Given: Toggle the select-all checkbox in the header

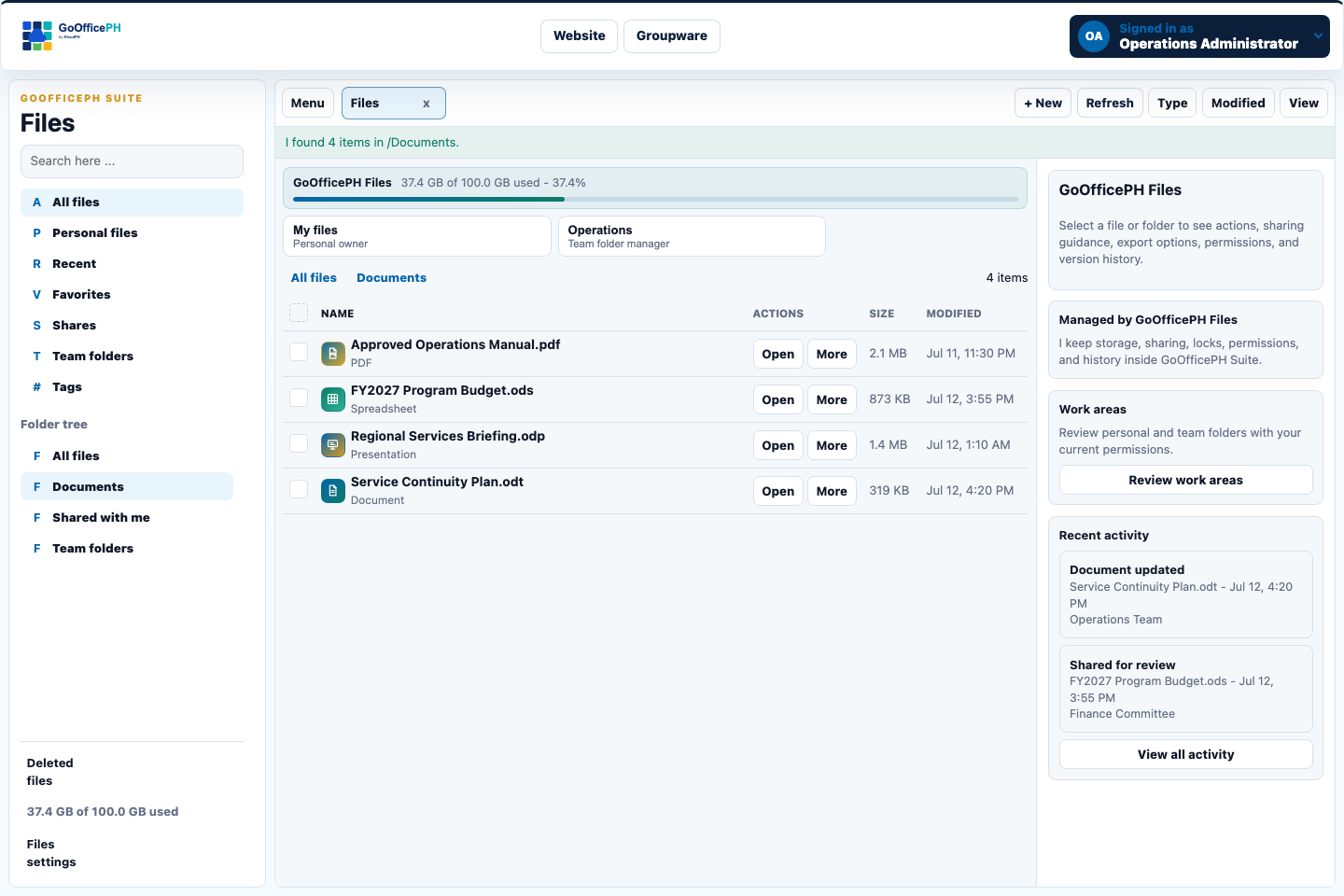Looking at the screenshot, I should pos(299,313).
